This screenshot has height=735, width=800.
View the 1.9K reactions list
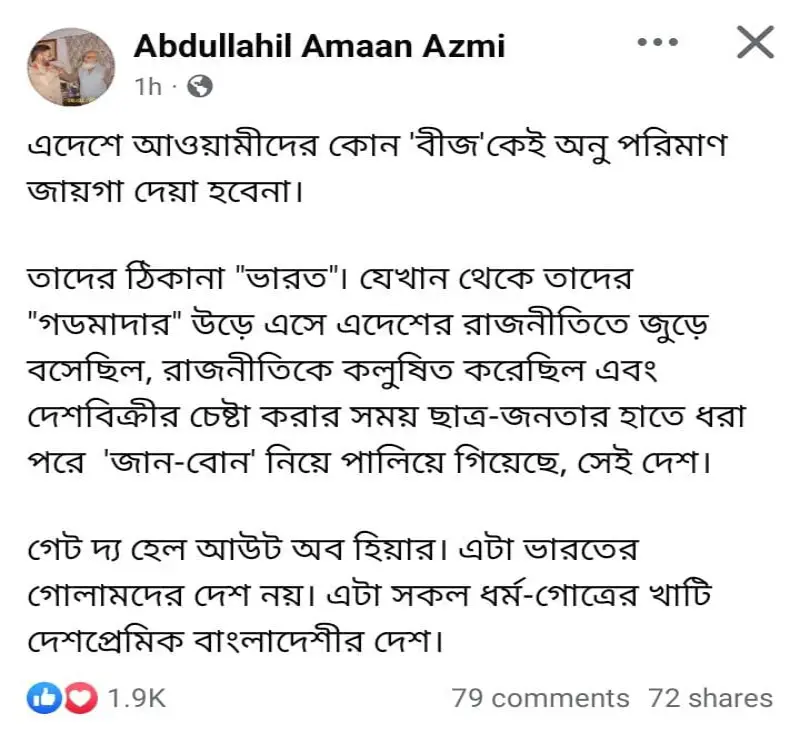coord(136,698)
